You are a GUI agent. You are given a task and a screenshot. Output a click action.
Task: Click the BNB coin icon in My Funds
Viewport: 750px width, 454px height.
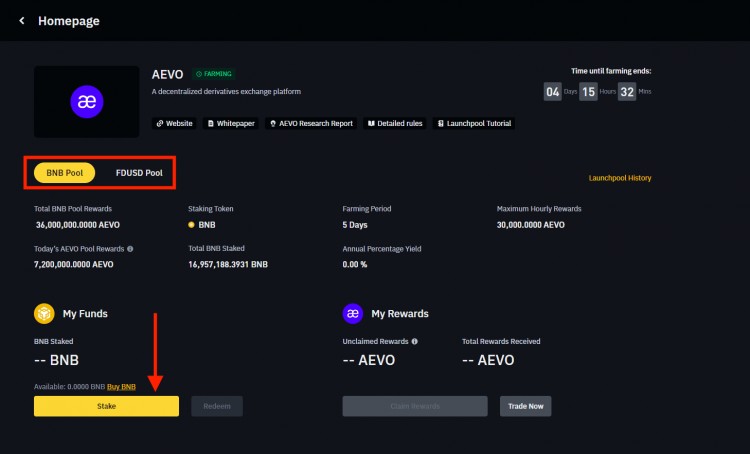[x=44, y=314]
